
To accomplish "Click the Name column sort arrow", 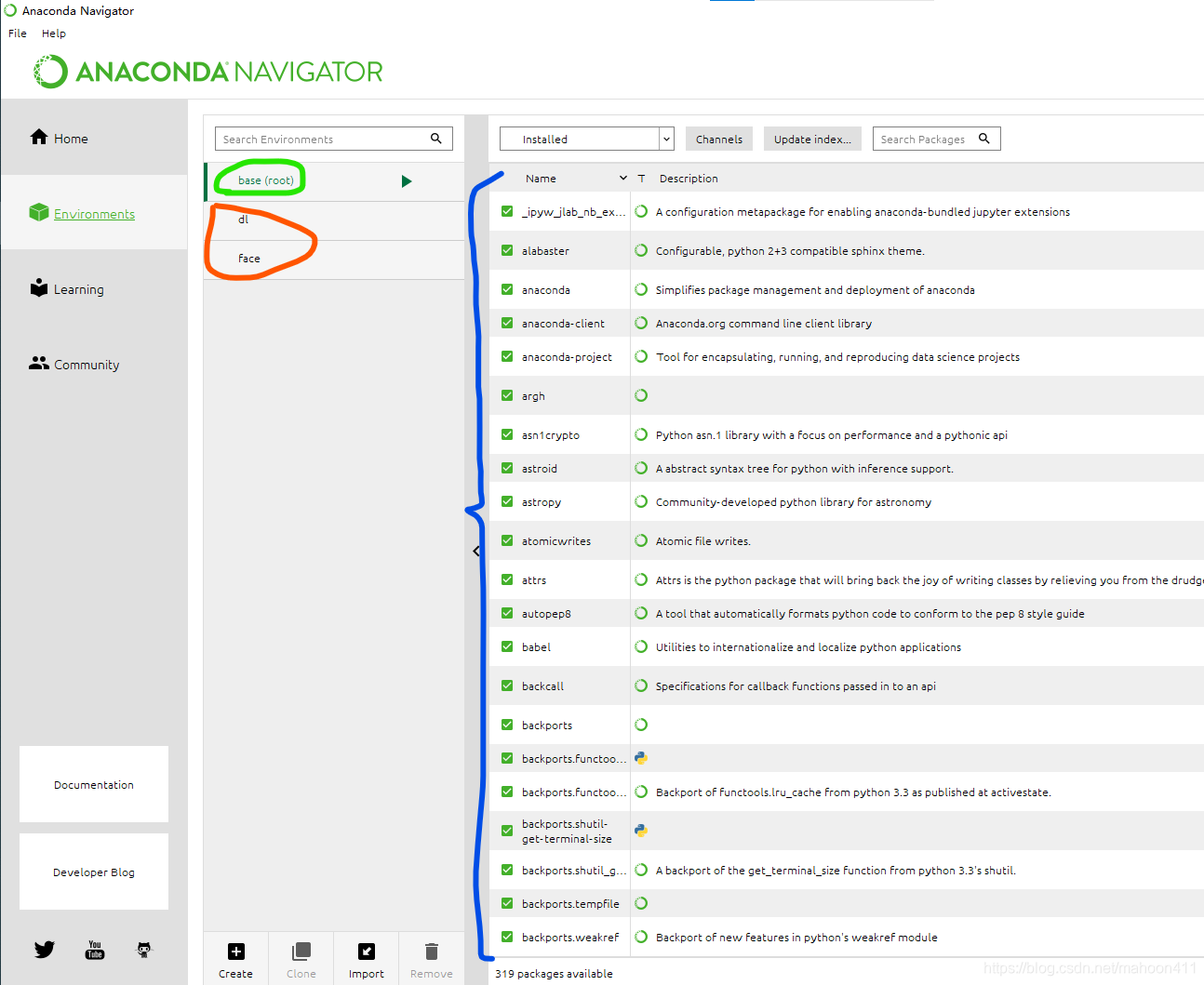I will (x=623, y=179).
